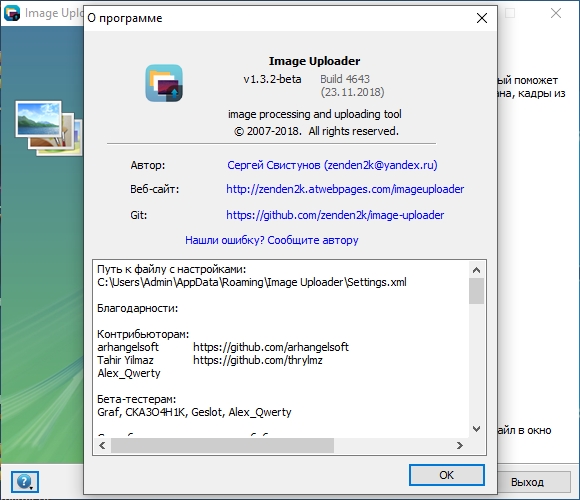Click the Settings.xml path line
Viewport: 580px width, 500px height.
[x=252, y=282]
